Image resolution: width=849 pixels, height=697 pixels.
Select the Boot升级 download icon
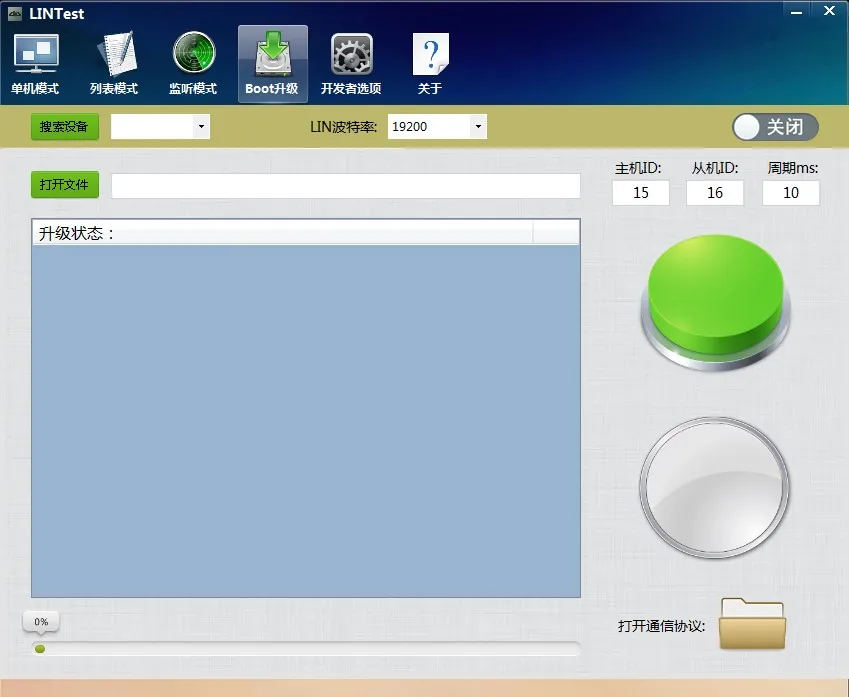click(x=273, y=54)
